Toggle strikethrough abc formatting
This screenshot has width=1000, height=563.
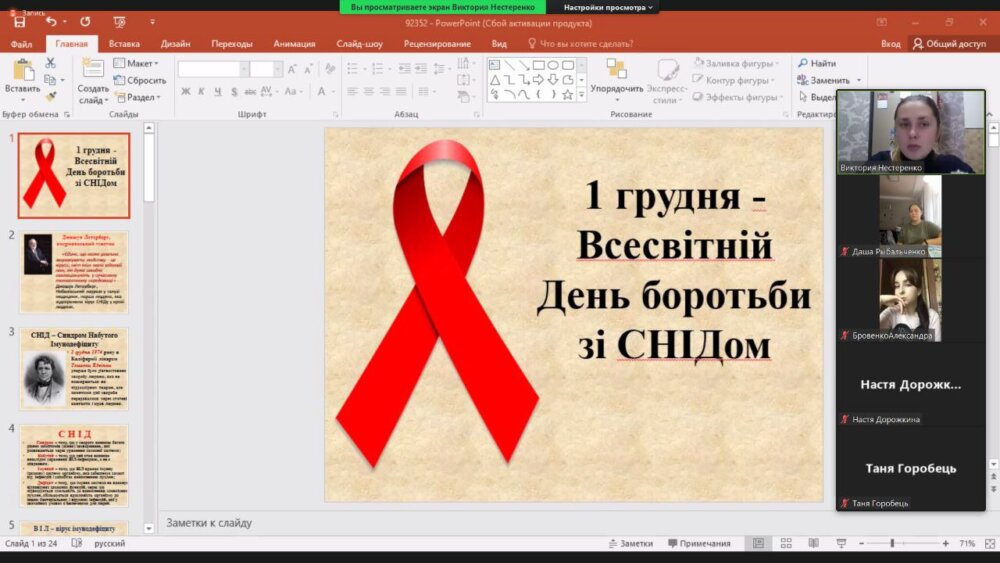(x=250, y=92)
